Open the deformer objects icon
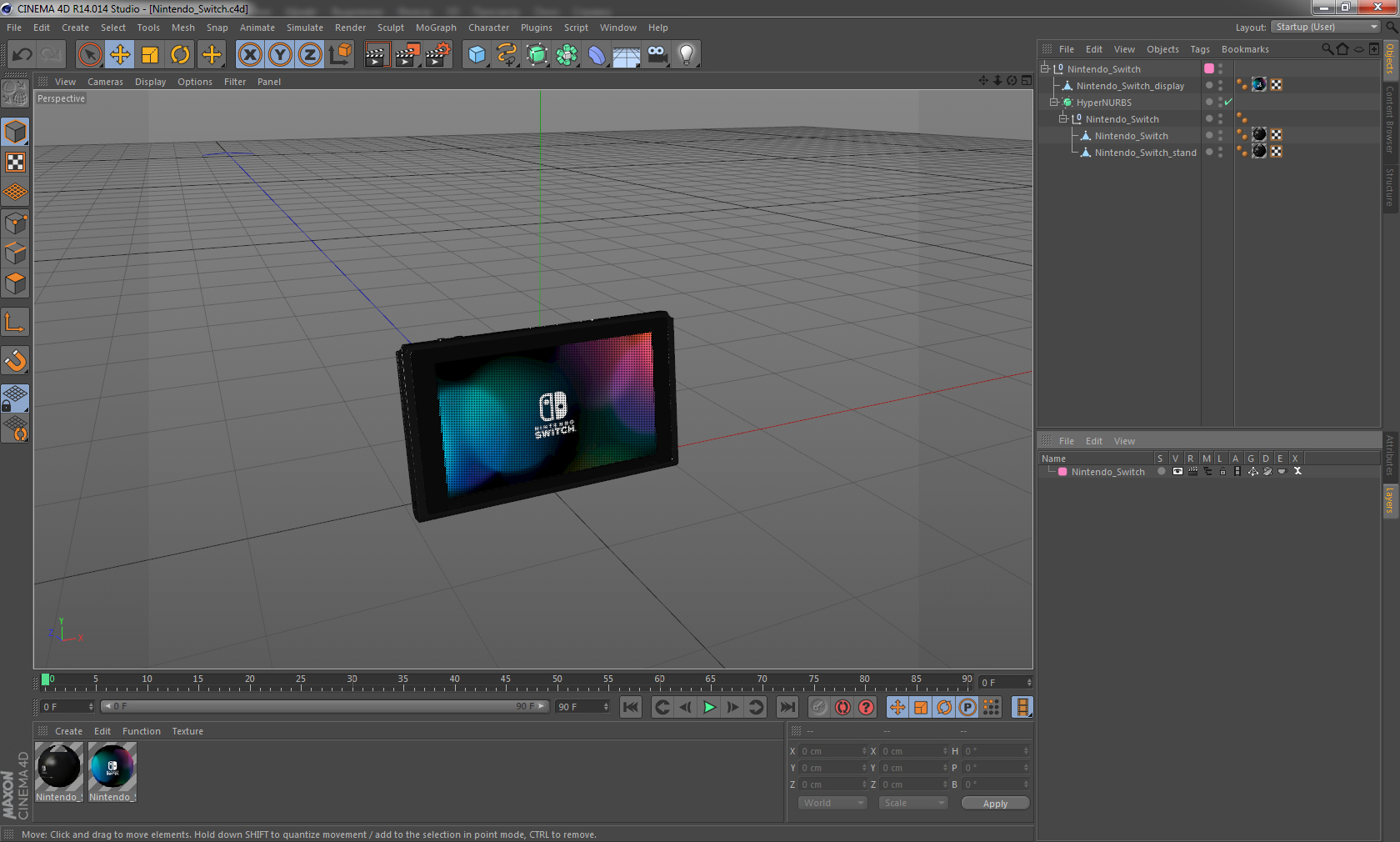This screenshot has width=1400, height=842. [597, 55]
